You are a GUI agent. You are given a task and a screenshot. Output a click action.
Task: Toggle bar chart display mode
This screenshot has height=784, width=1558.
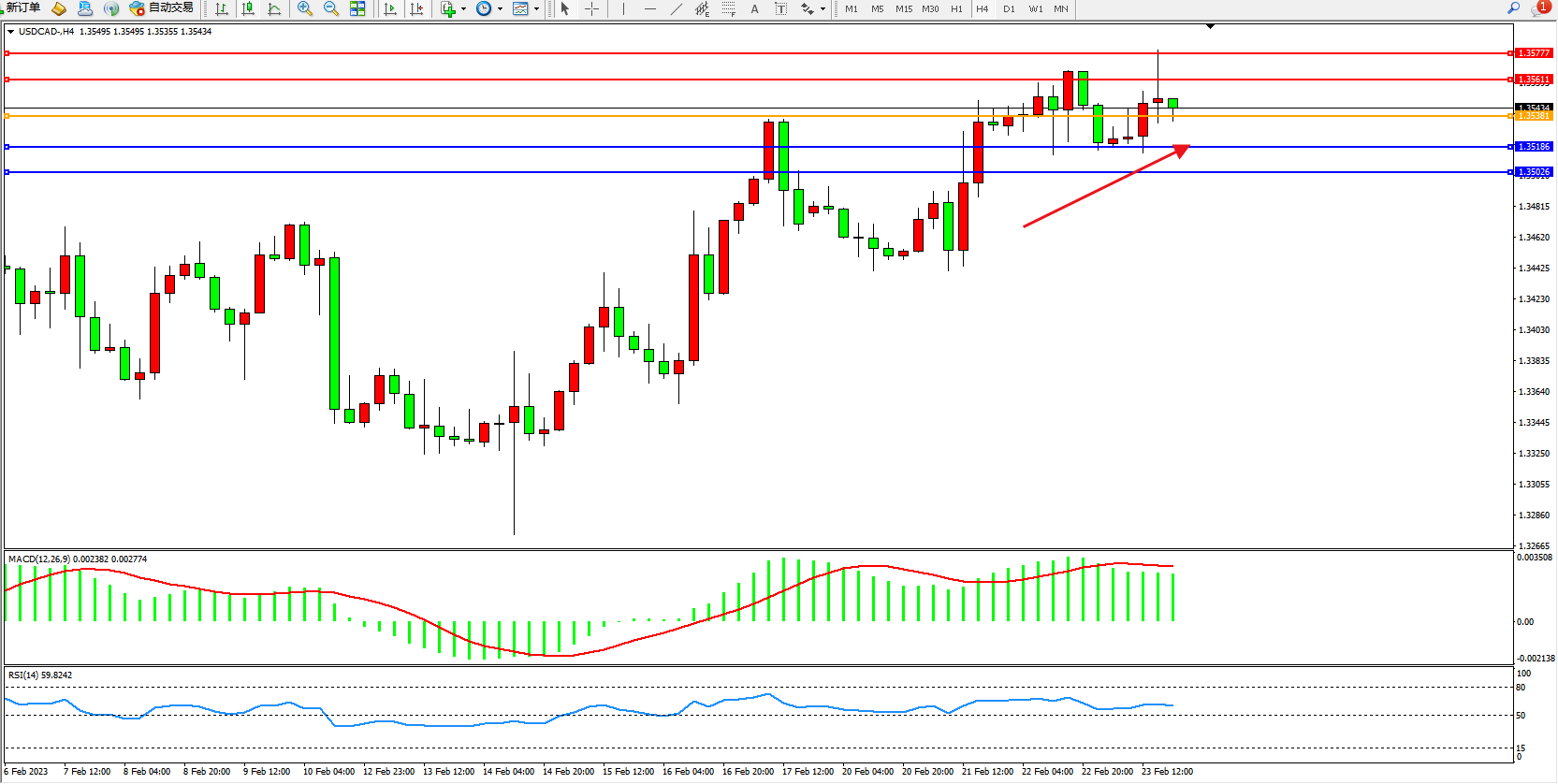[x=222, y=9]
